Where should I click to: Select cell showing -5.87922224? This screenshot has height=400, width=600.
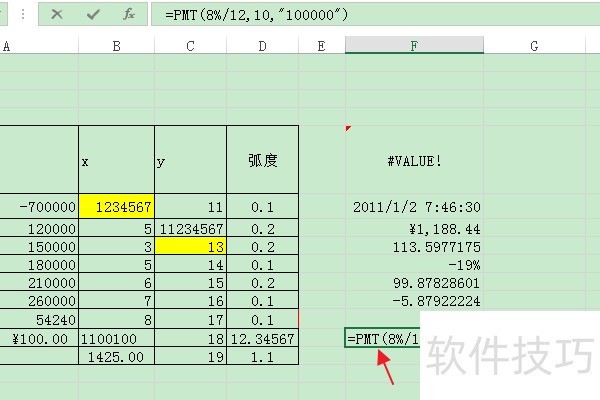414,300
